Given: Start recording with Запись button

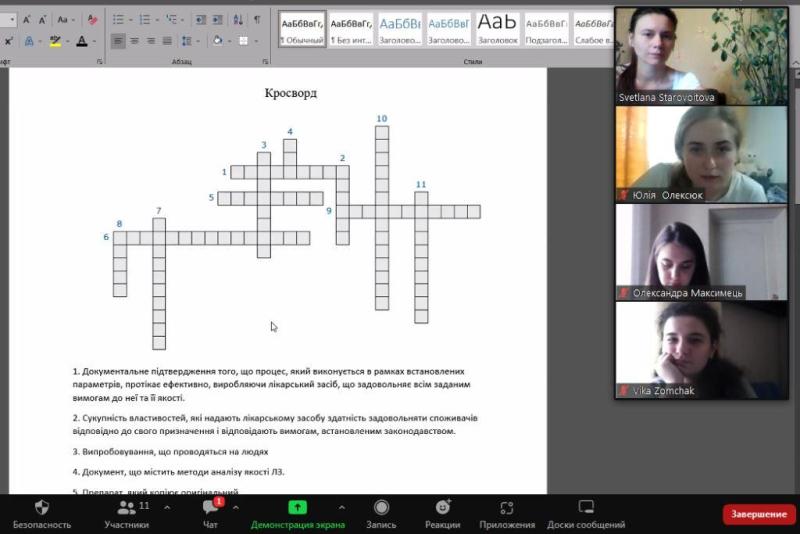Looking at the screenshot, I should [x=381, y=514].
